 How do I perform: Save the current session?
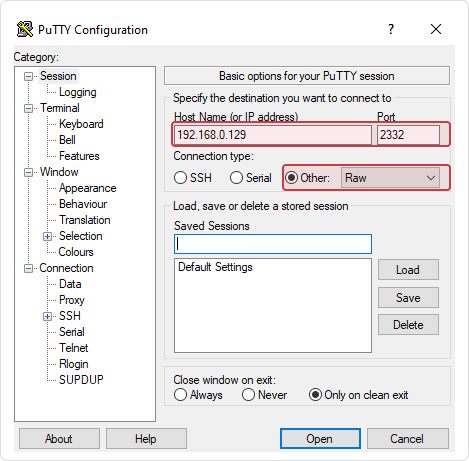(x=408, y=297)
